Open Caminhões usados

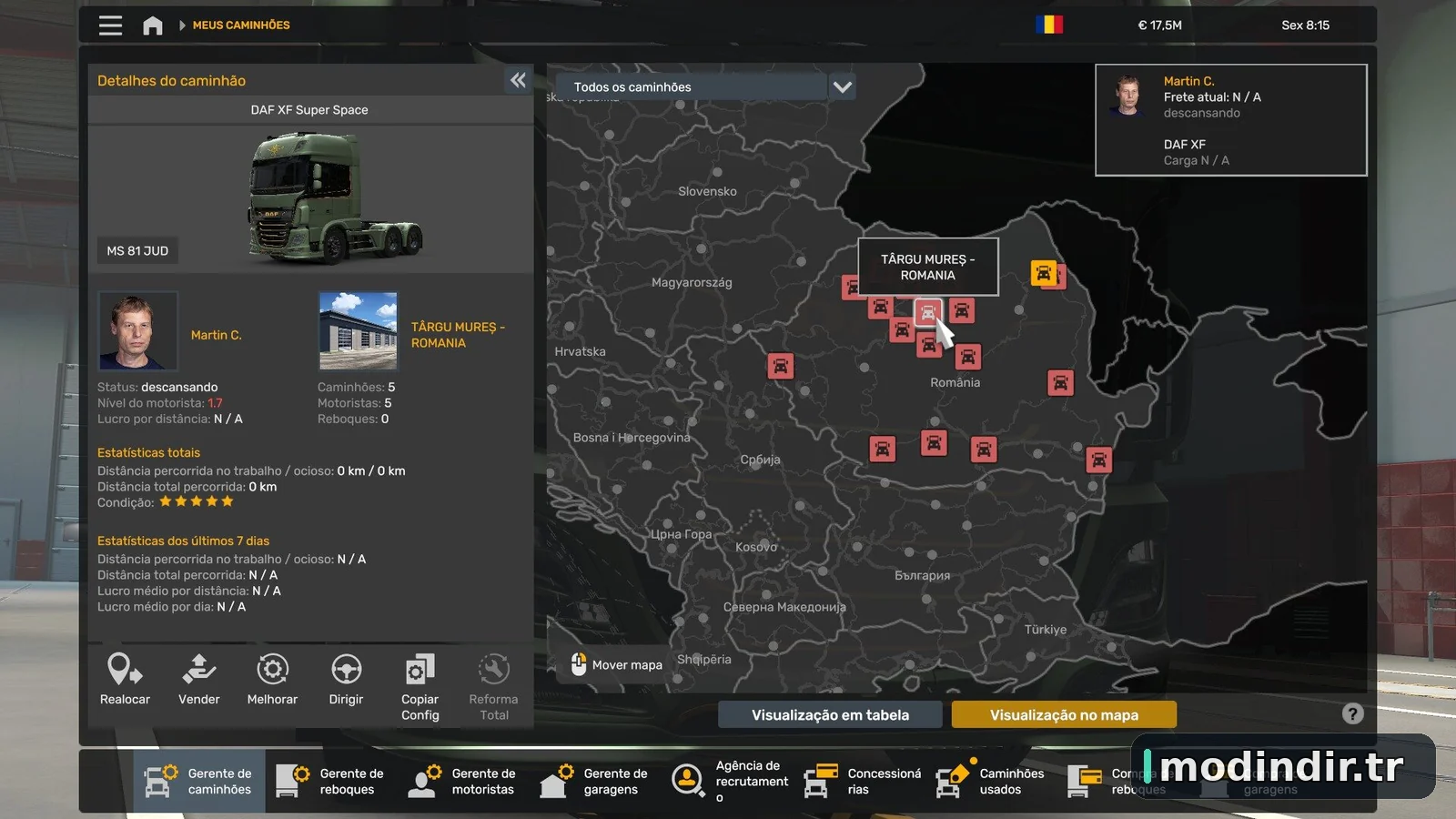pos(992,781)
